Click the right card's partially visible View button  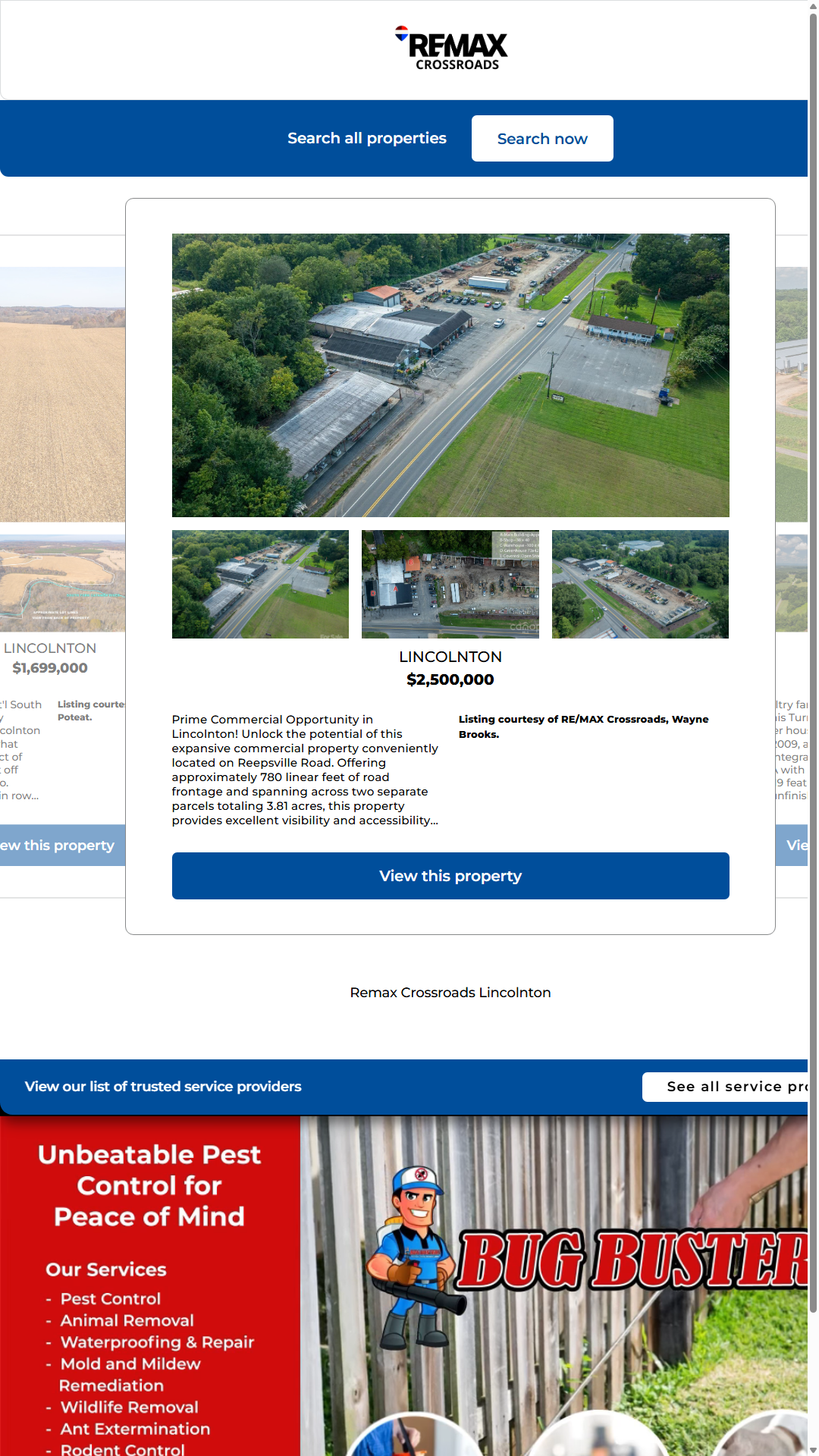(792, 845)
